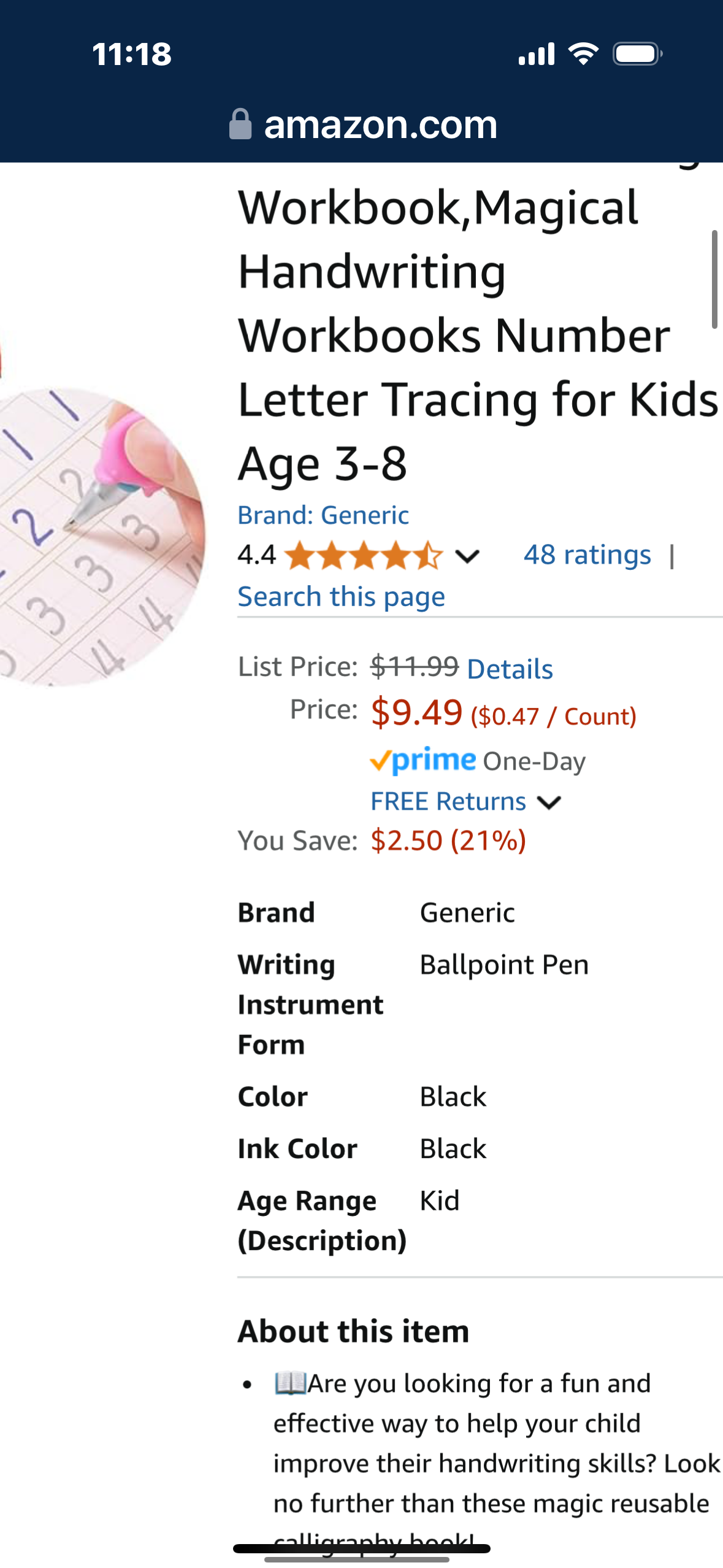723x1568 pixels.
Task: Tap the $9.49 price text
Action: click(x=416, y=712)
